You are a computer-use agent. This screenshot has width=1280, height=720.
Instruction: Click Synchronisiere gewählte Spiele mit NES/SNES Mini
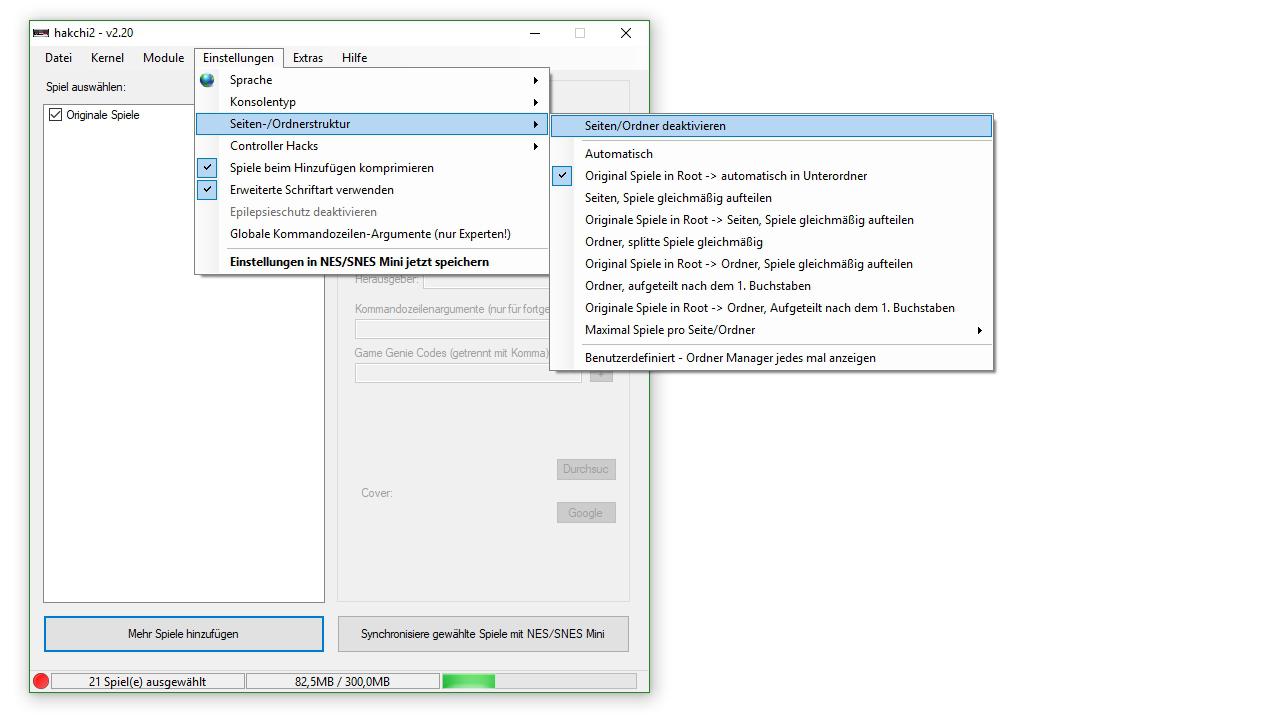coord(483,634)
